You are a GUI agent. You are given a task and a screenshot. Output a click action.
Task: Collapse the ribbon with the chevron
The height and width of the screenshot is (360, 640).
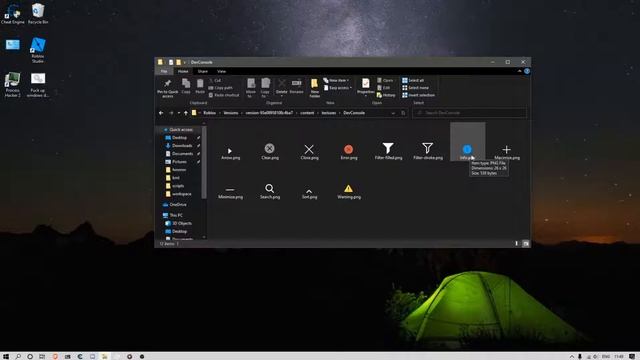[519, 71]
